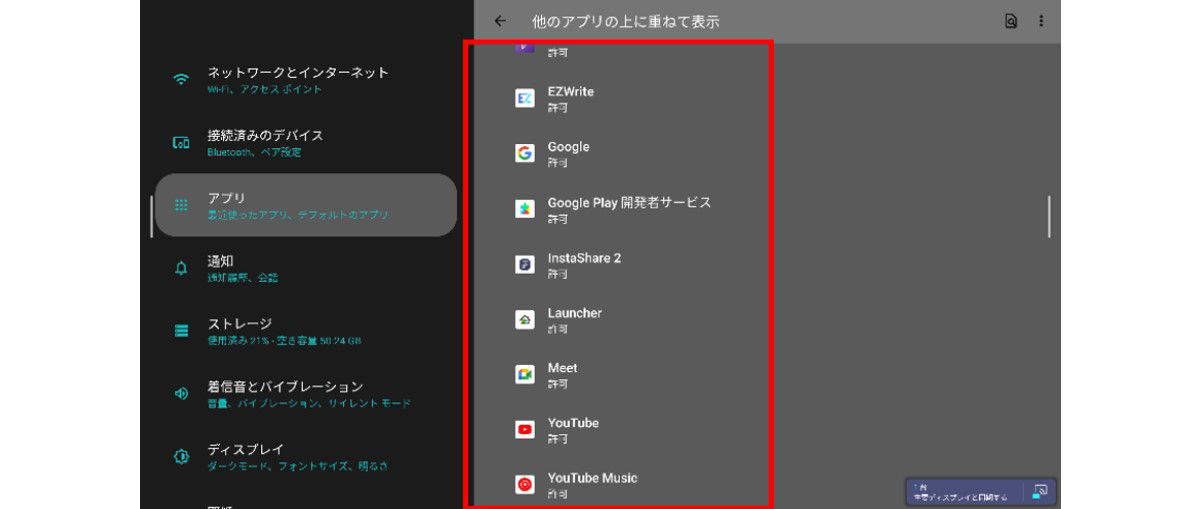Viewport: 1200px width, 509px height.
Task: Open the search icon in the top bar
Action: [1011, 21]
